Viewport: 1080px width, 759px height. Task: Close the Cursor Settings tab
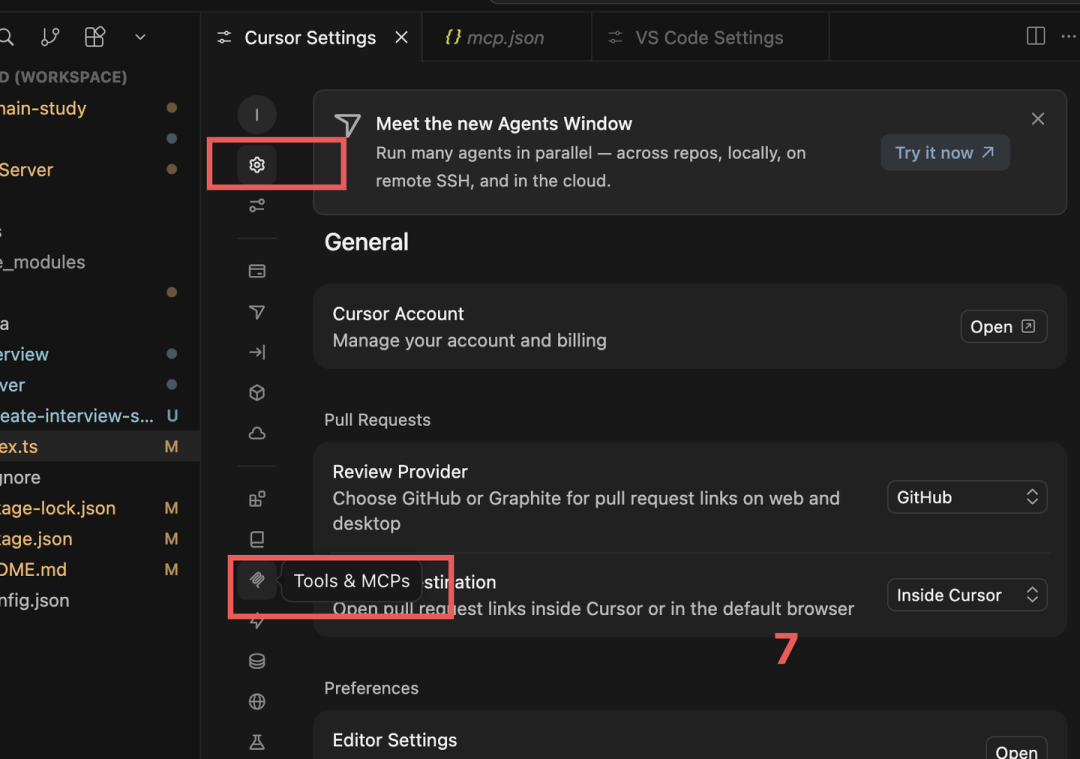pos(402,37)
